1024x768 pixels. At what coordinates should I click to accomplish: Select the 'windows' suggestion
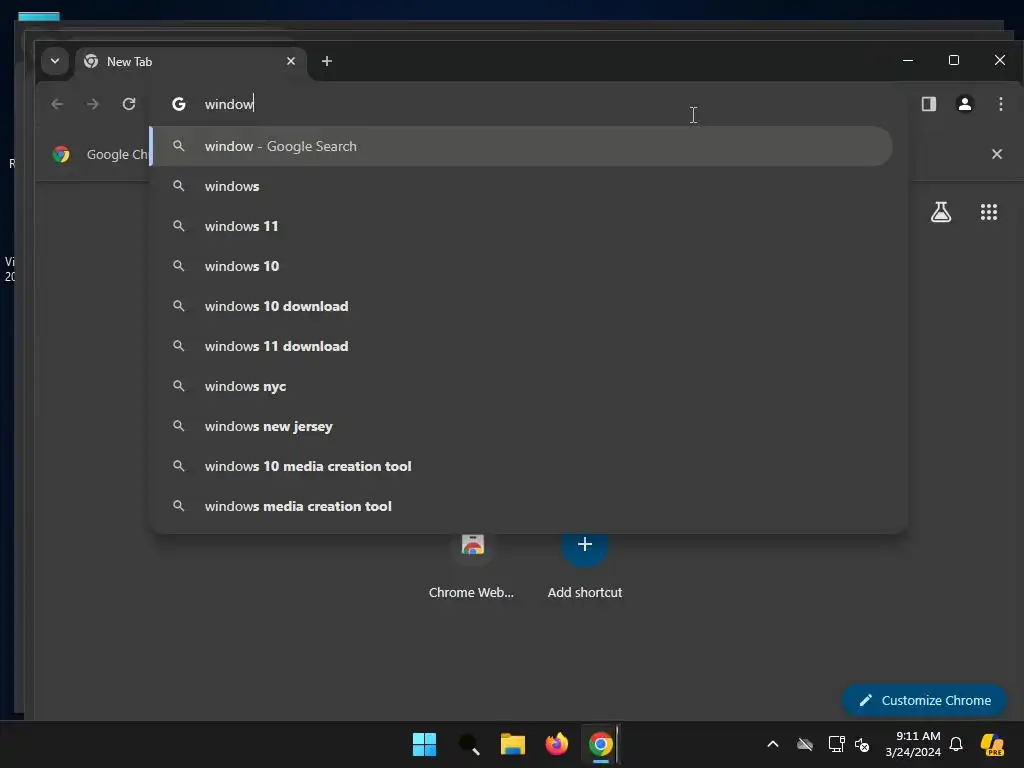(x=521, y=186)
